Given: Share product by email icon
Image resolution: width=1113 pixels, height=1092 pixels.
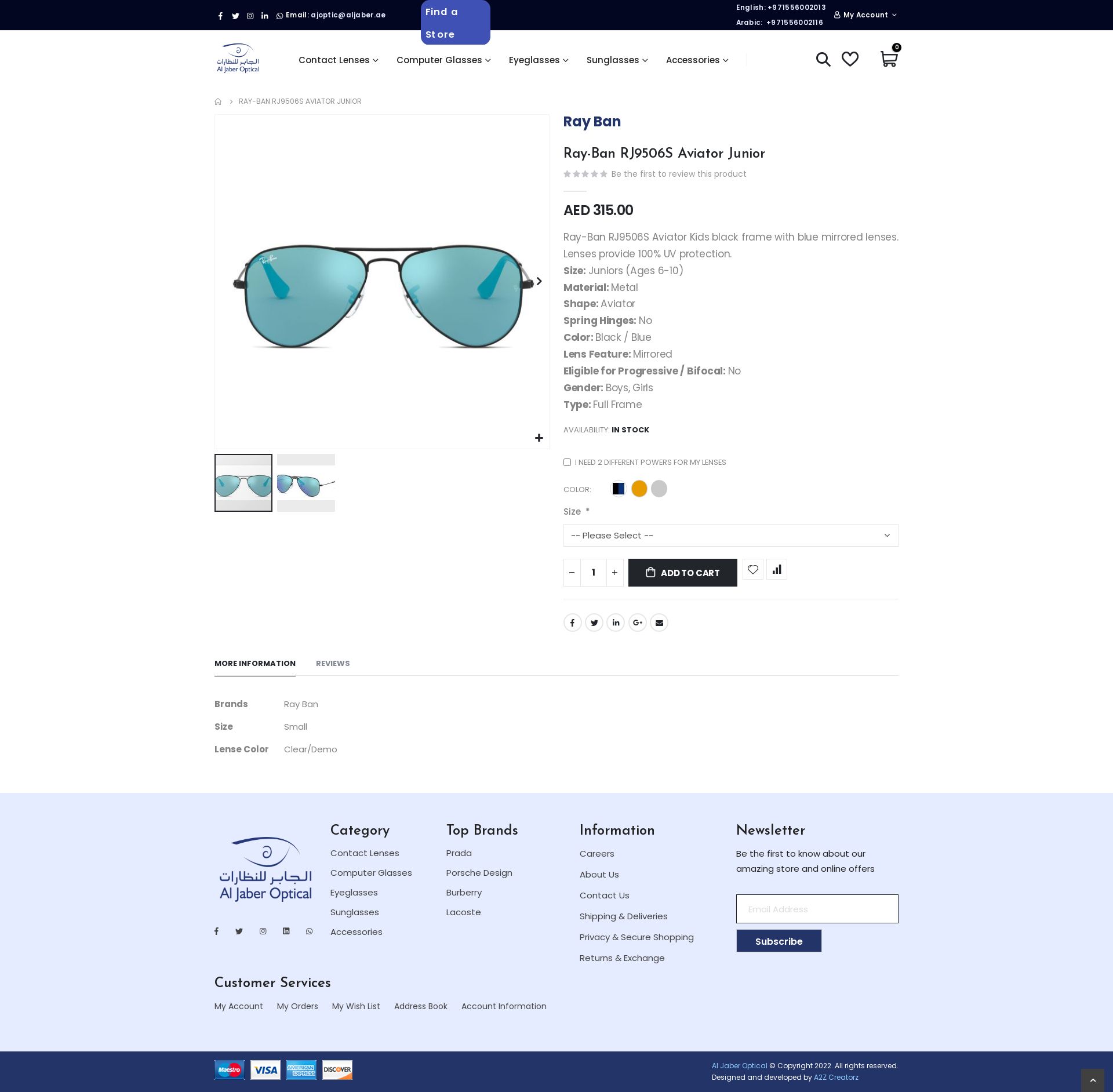Looking at the screenshot, I should (x=659, y=623).
